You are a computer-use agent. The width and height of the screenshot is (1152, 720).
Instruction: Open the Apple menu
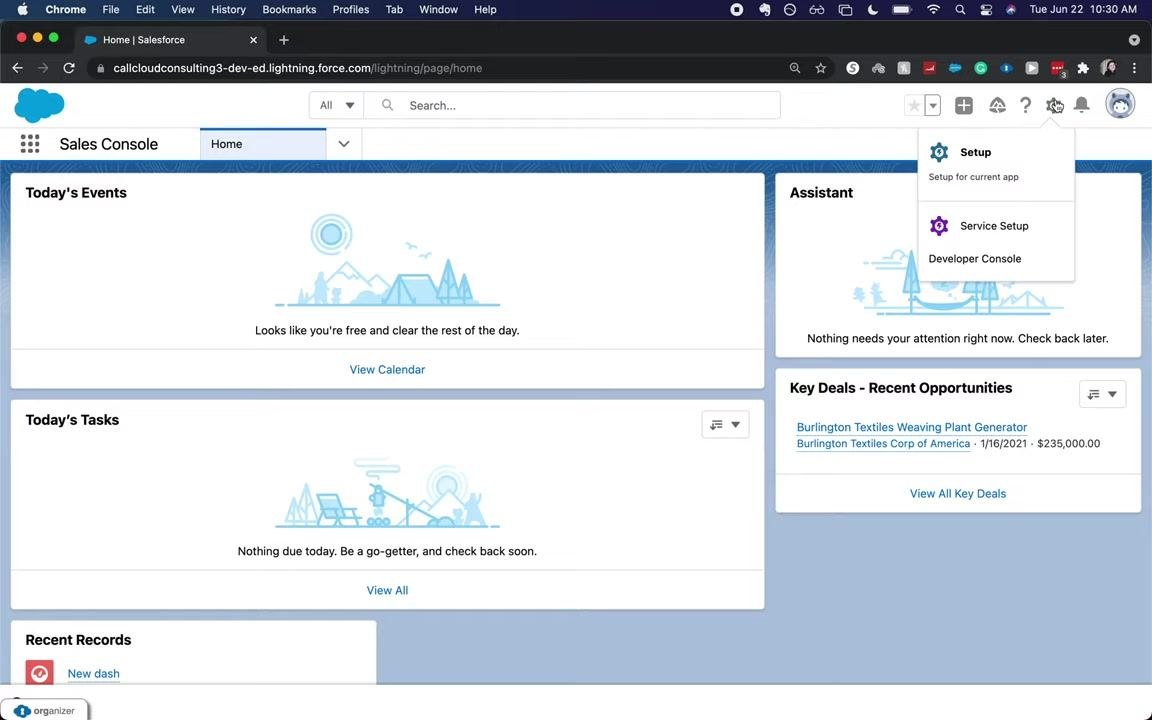[22, 10]
